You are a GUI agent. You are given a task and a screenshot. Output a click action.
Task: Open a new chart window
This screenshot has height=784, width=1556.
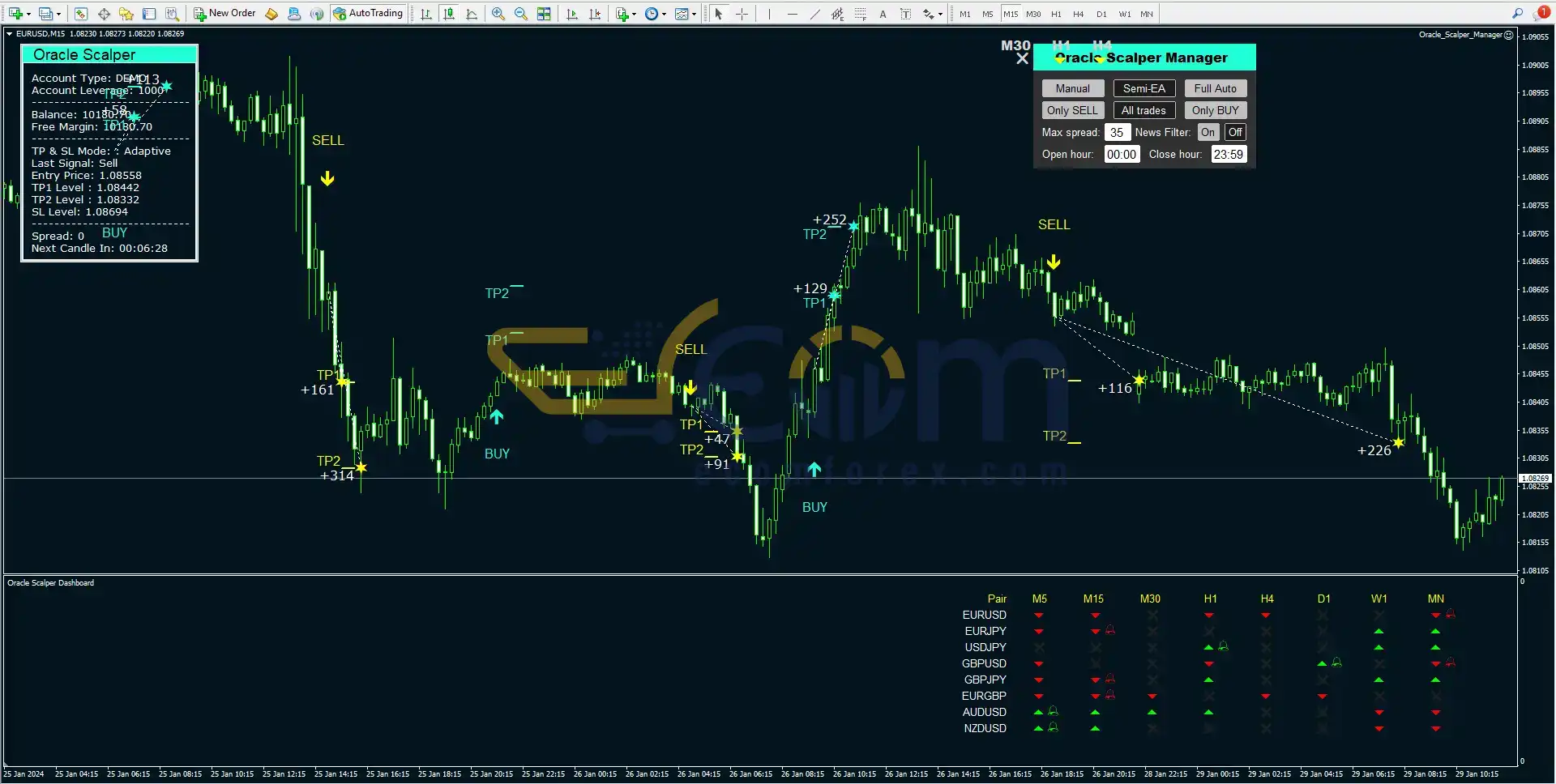click(15, 14)
